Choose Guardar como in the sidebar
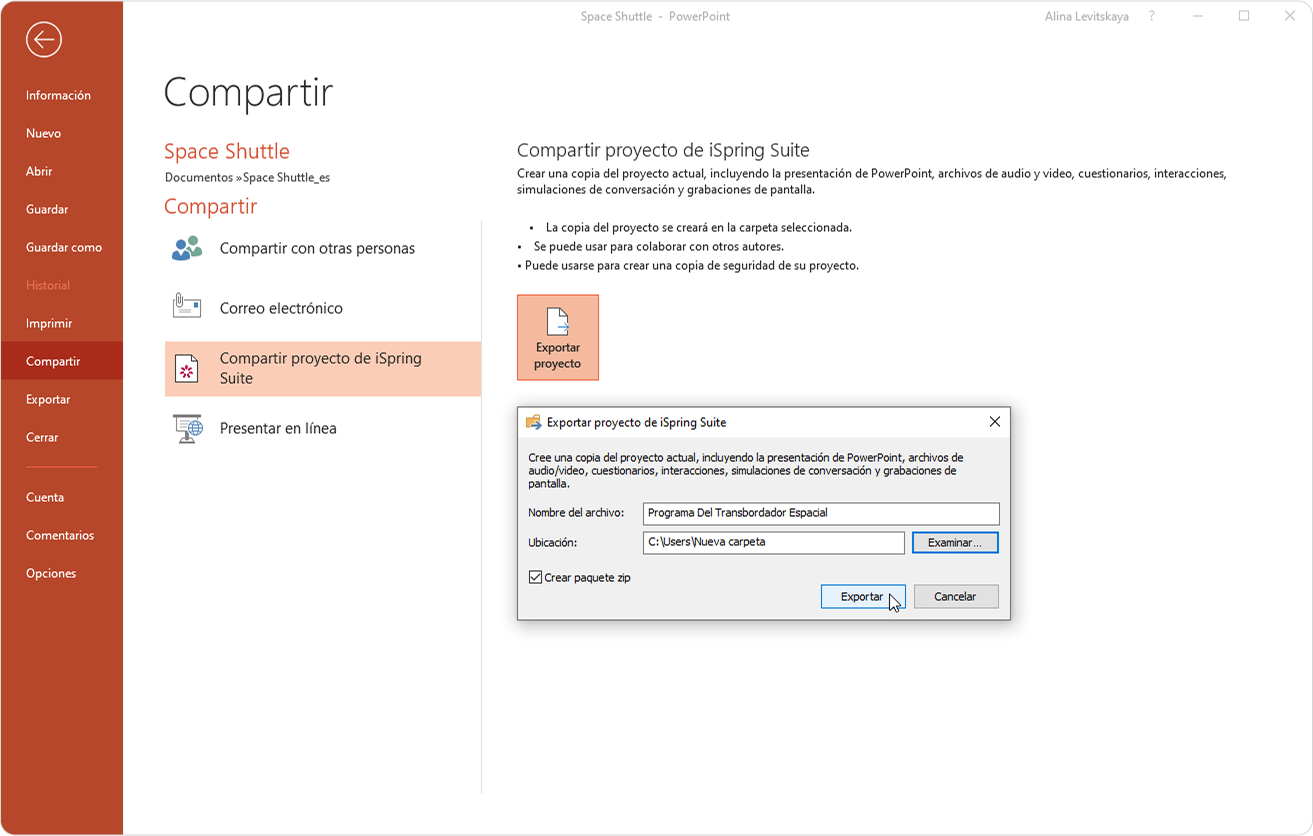The width and height of the screenshot is (1313, 836). [64, 247]
